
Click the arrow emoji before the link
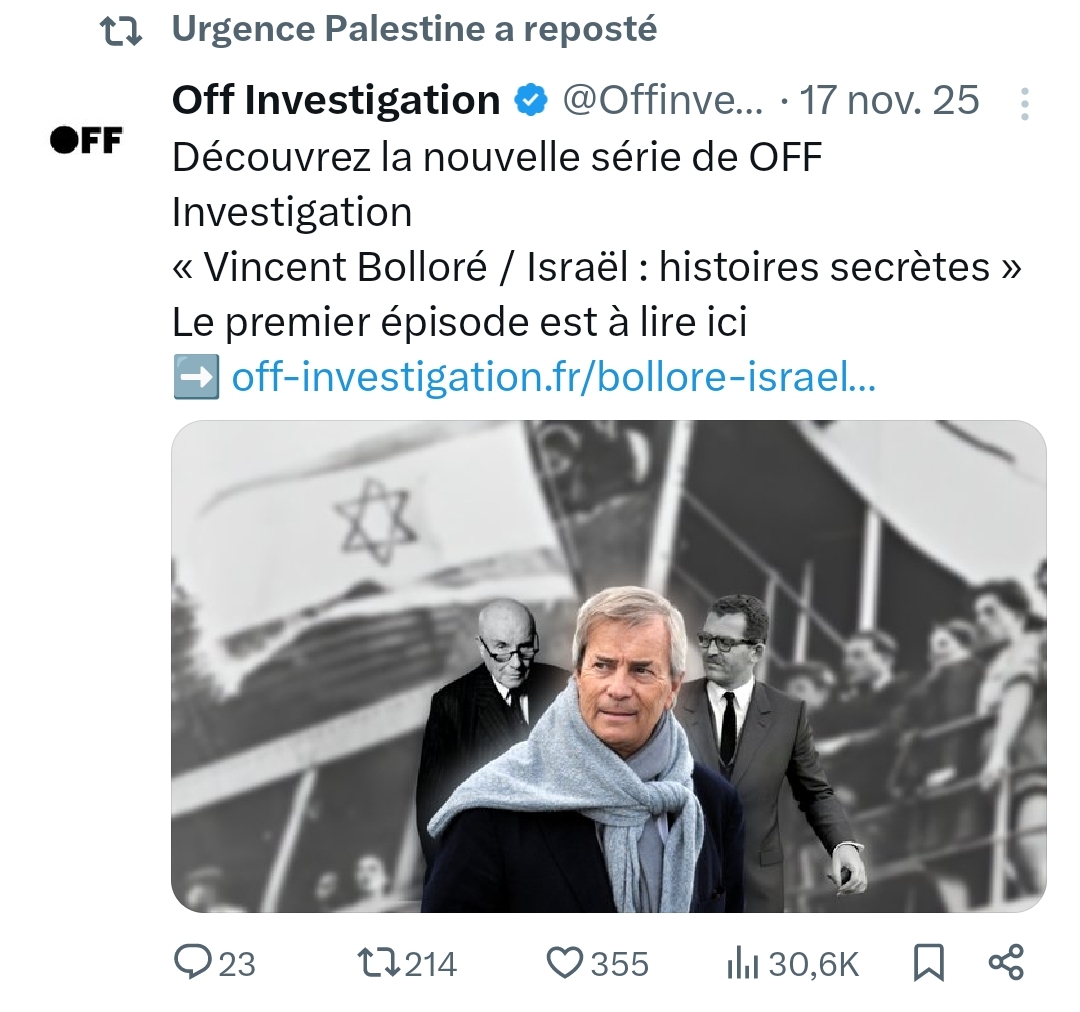click(195, 377)
